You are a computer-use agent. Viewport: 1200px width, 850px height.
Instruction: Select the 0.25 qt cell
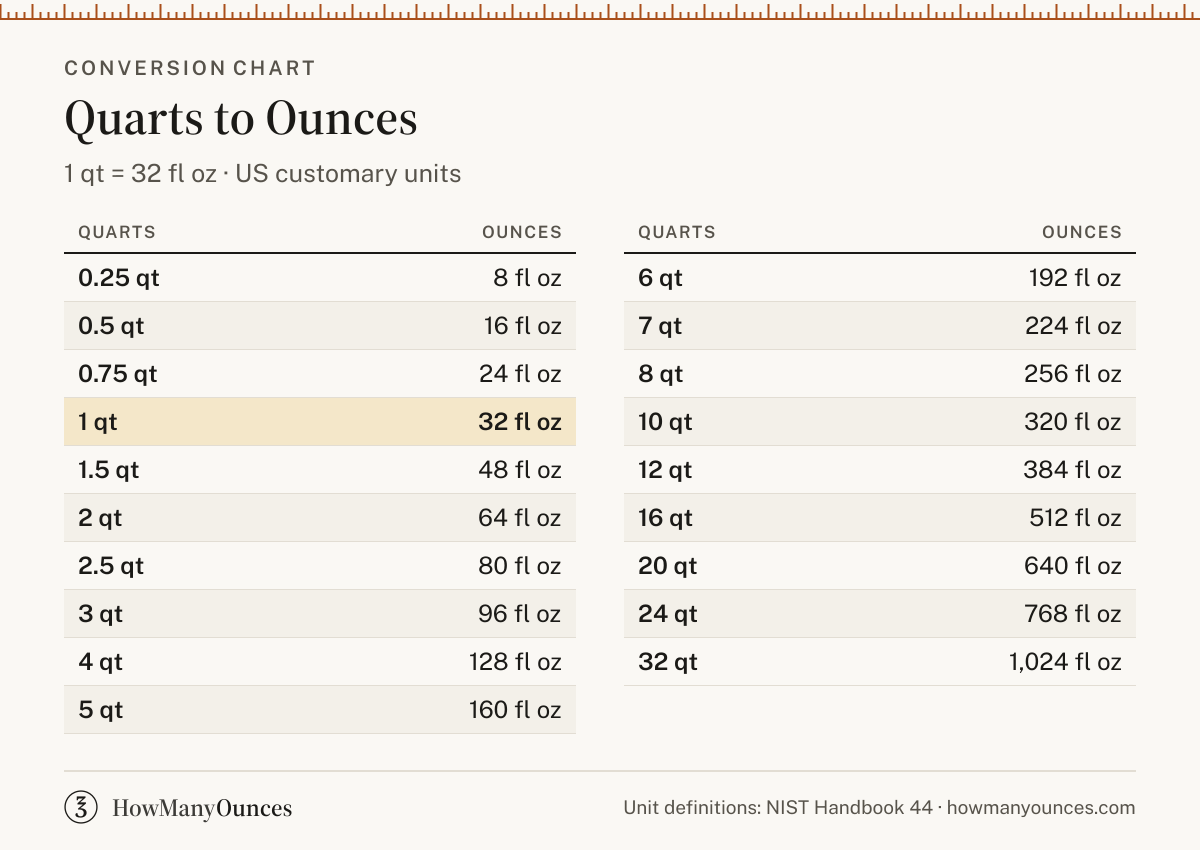119,278
